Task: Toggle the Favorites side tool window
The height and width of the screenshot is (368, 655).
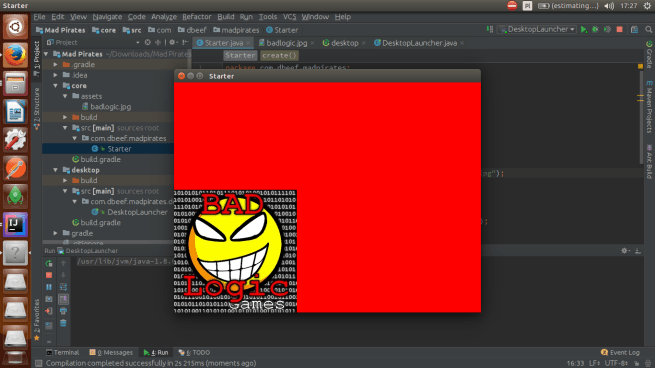Action: 37,320
